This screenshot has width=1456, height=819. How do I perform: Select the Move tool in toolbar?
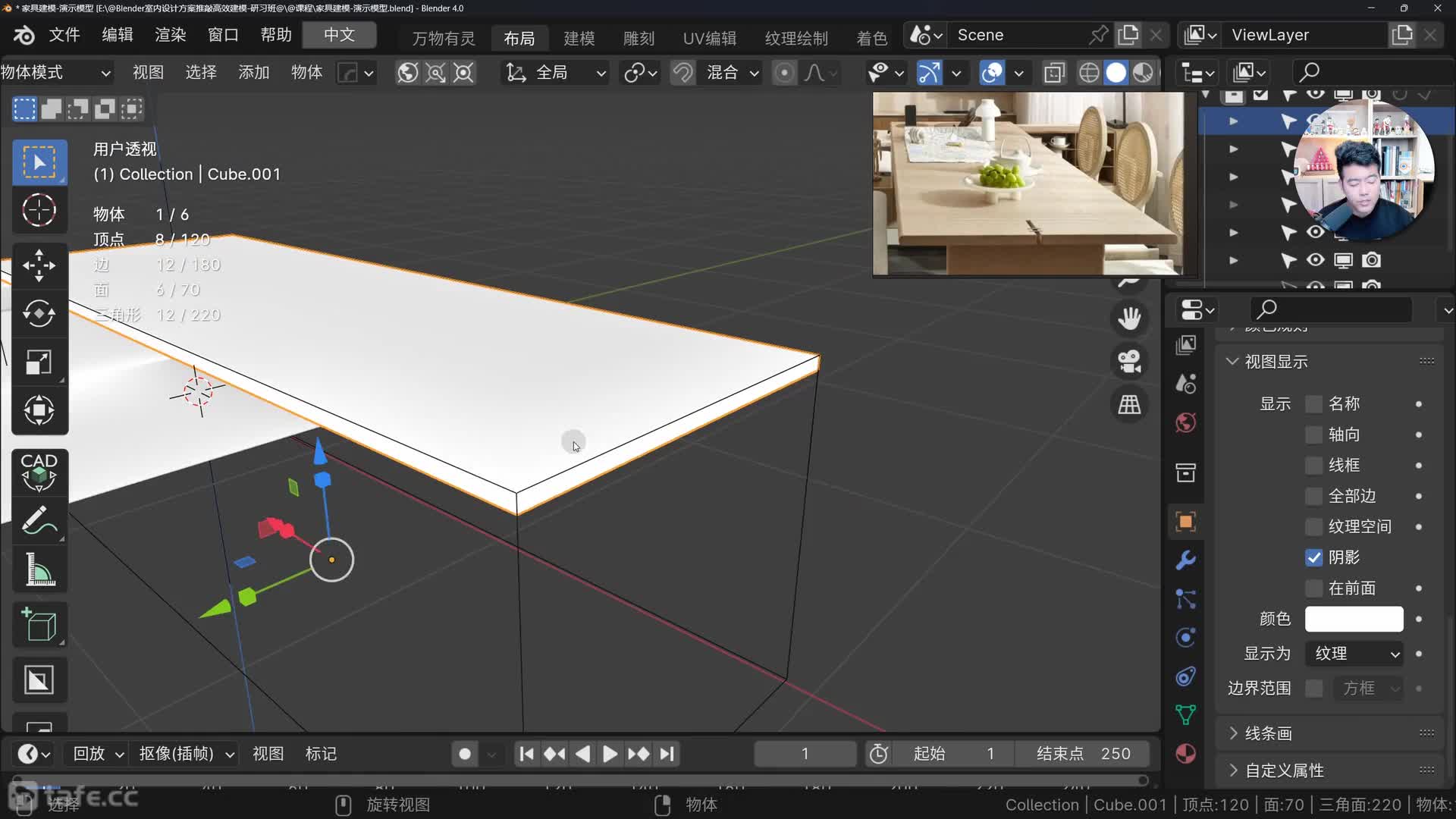click(39, 265)
